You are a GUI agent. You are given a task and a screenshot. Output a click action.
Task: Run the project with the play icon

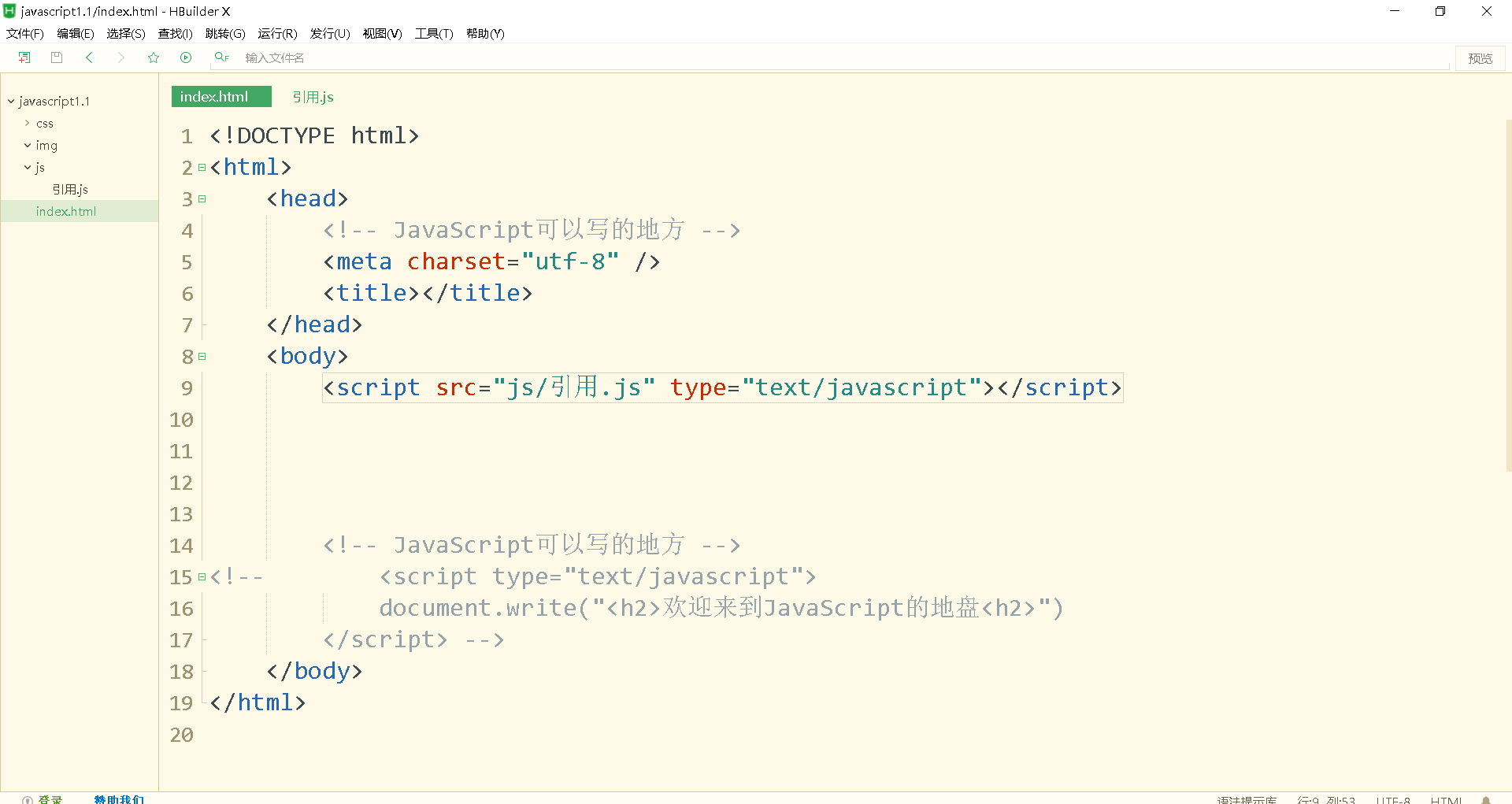point(186,57)
